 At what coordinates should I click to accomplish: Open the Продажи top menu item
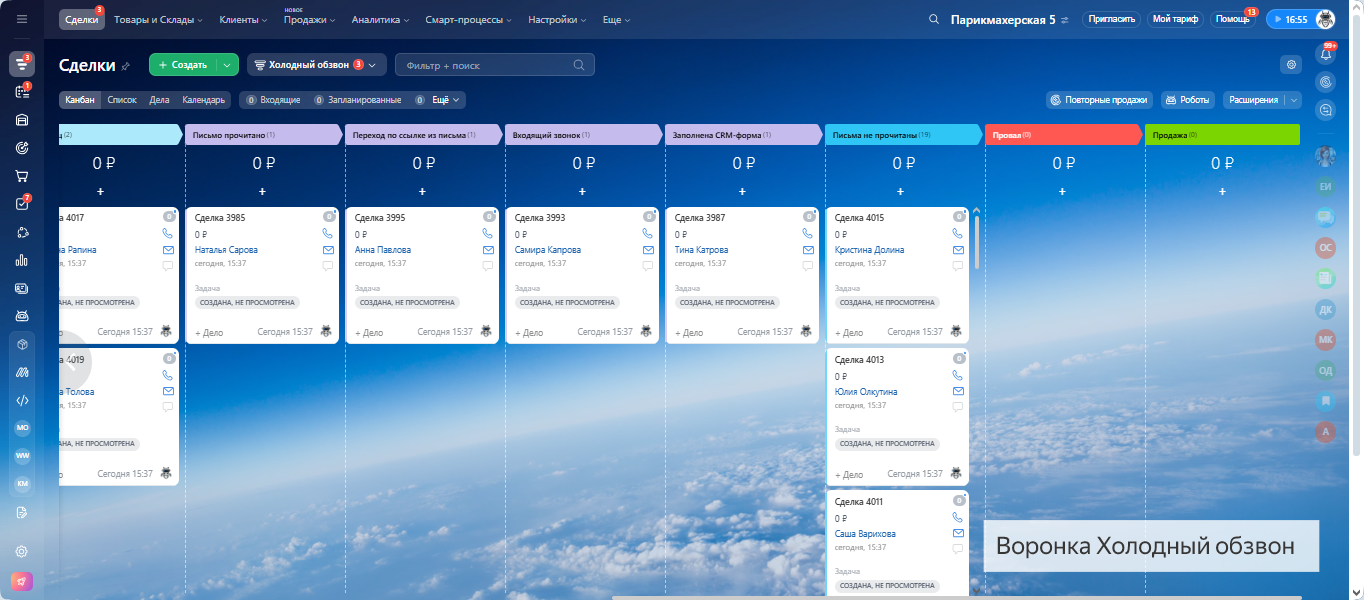[309, 19]
